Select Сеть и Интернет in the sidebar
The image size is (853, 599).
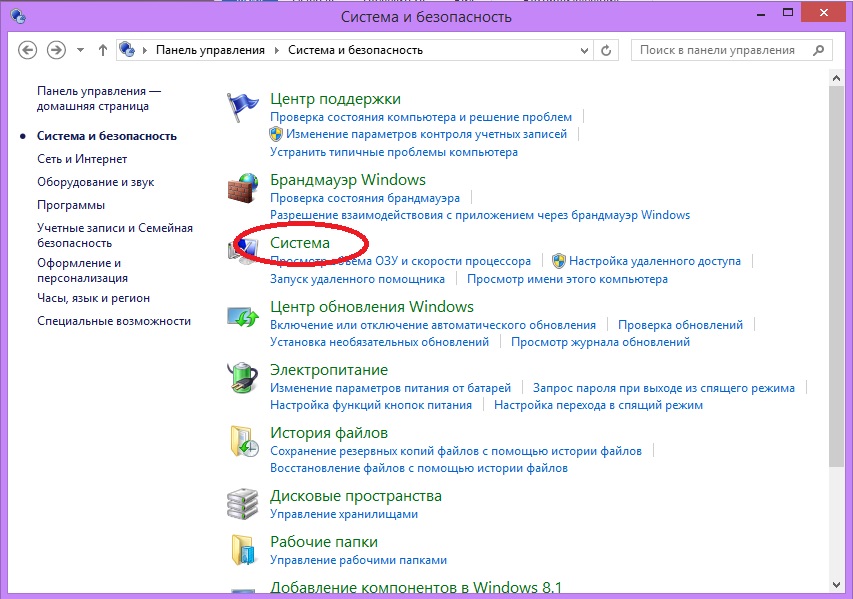click(x=82, y=159)
